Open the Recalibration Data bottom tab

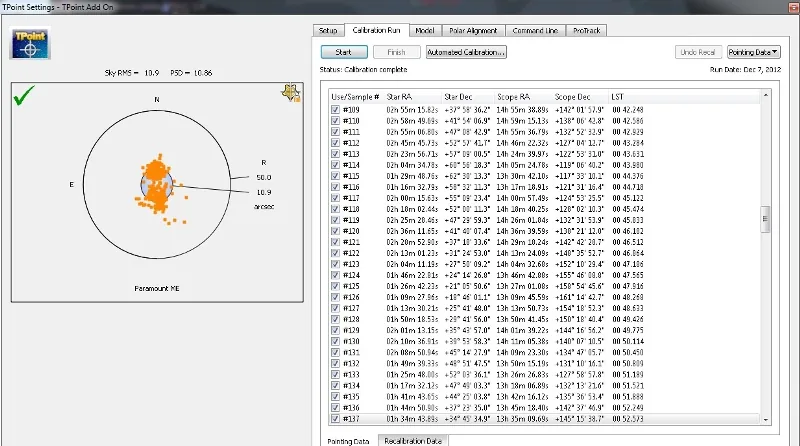tap(413, 441)
